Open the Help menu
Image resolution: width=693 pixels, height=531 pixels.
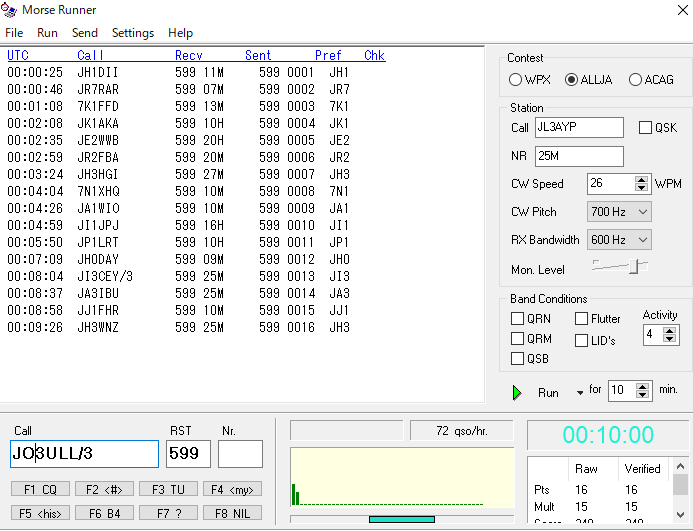coord(180,33)
